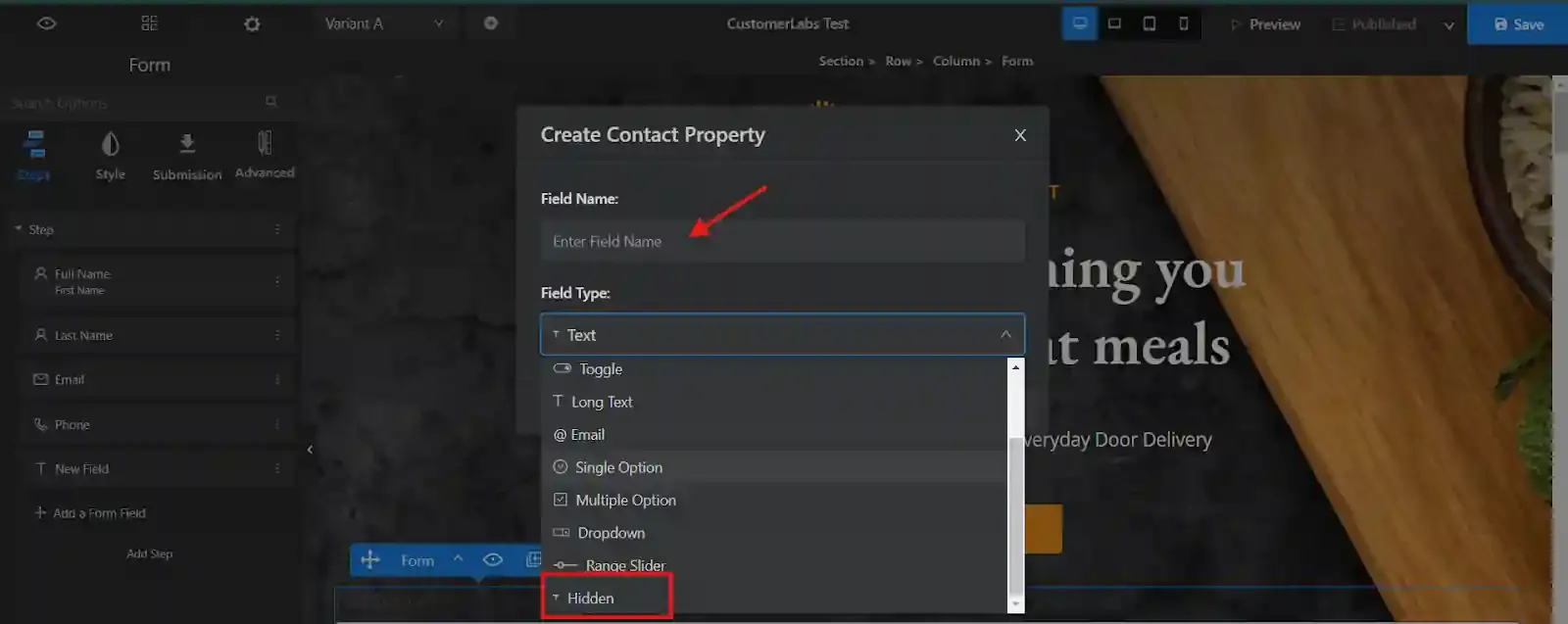
Task: Open the Variant A dropdown
Action: click(384, 24)
